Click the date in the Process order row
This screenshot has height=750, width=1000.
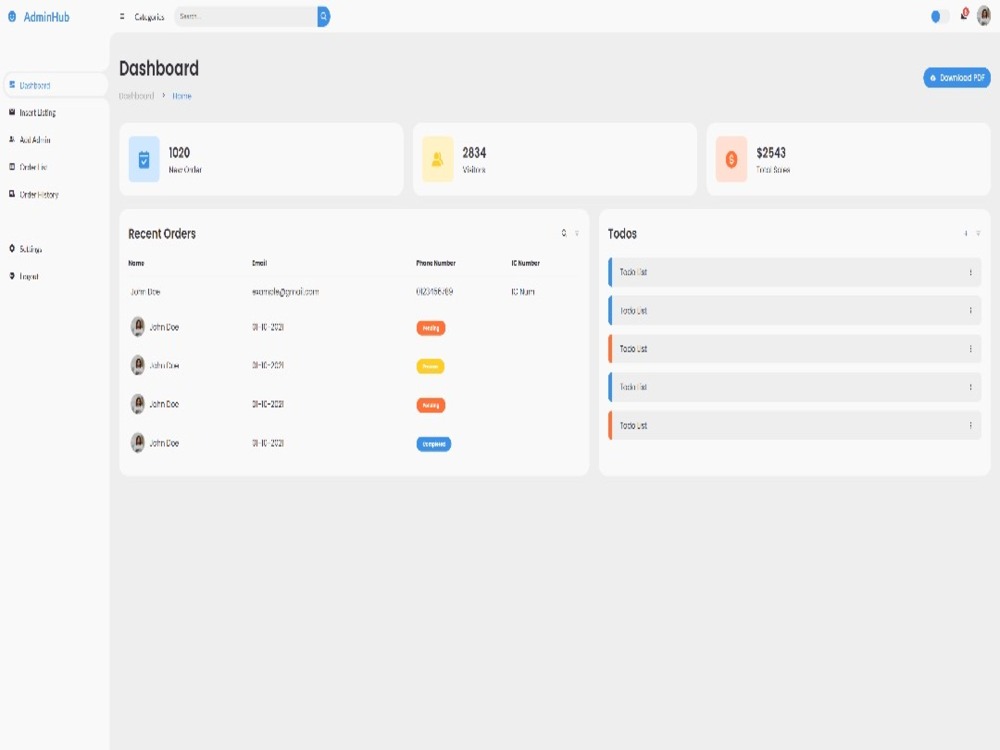268,365
